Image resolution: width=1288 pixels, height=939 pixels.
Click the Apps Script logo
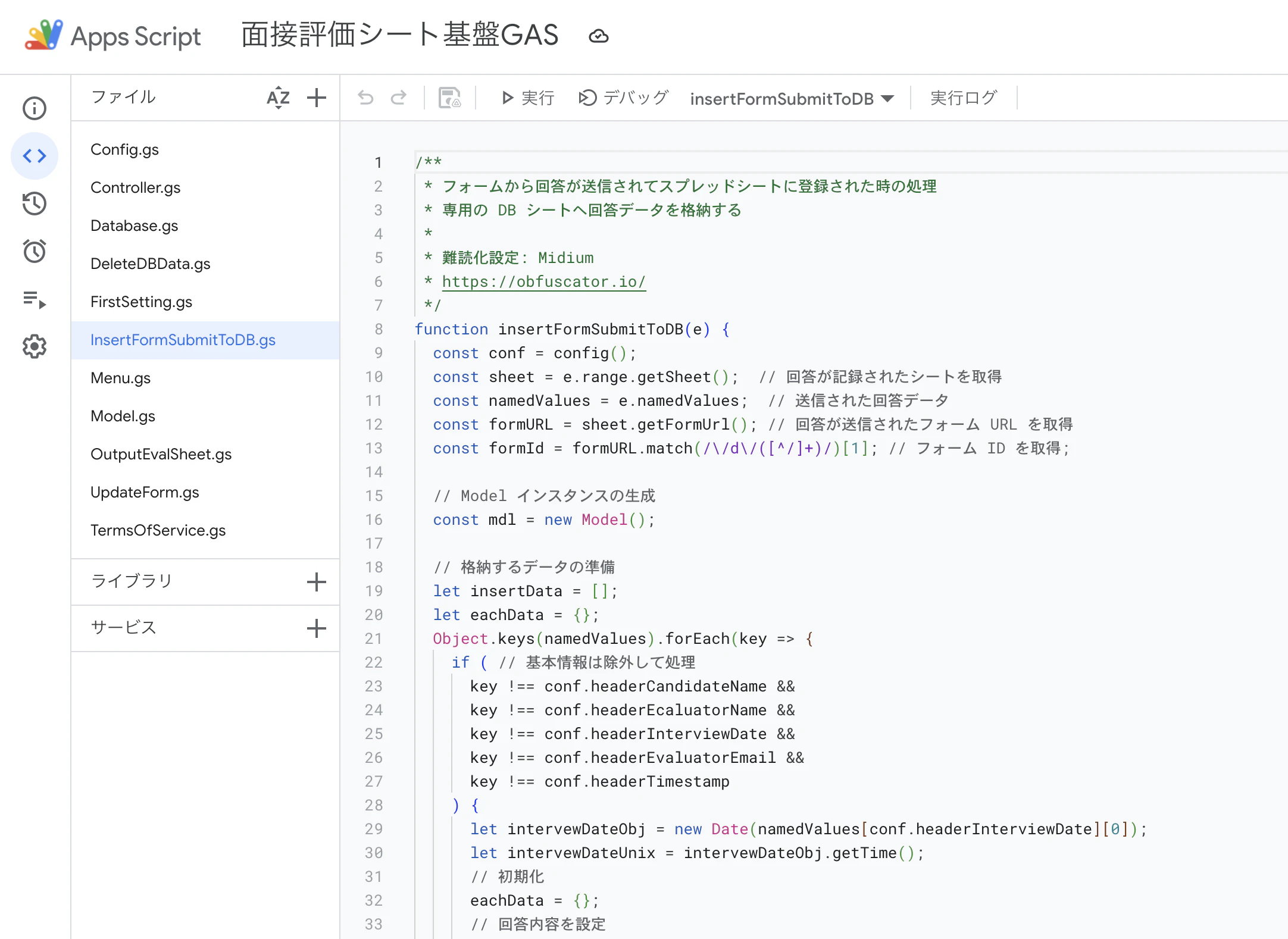pyautogui.click(x=113, y=36)
